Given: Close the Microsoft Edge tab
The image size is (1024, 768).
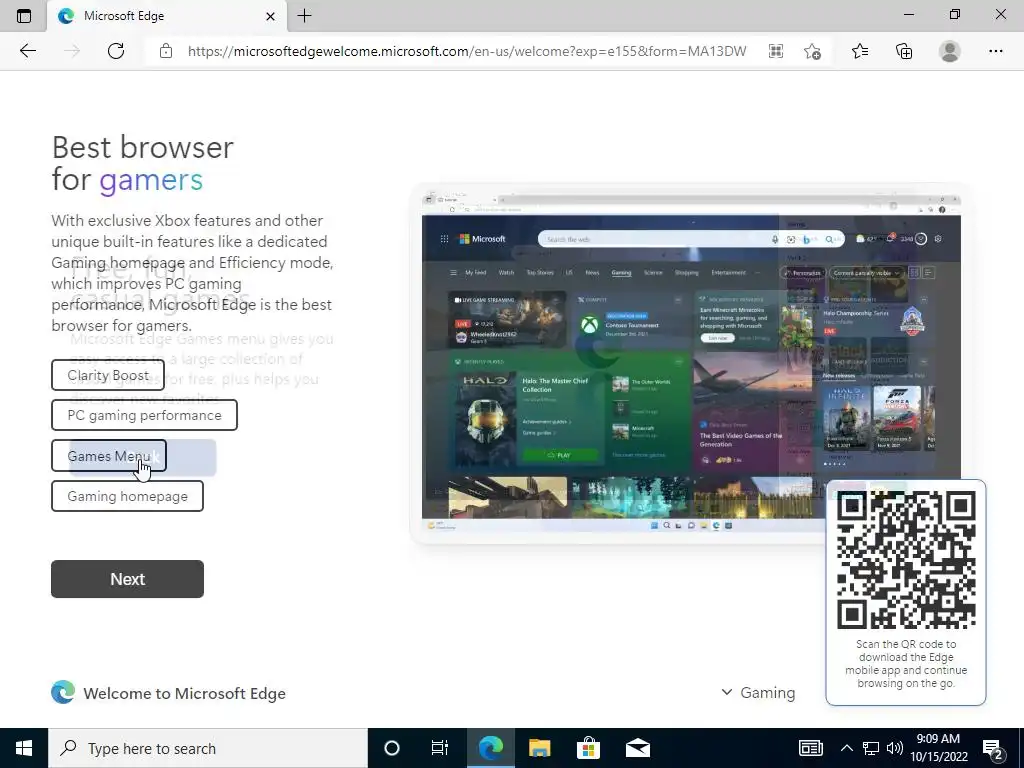Looking at the screenshot, I should (270, 16).
